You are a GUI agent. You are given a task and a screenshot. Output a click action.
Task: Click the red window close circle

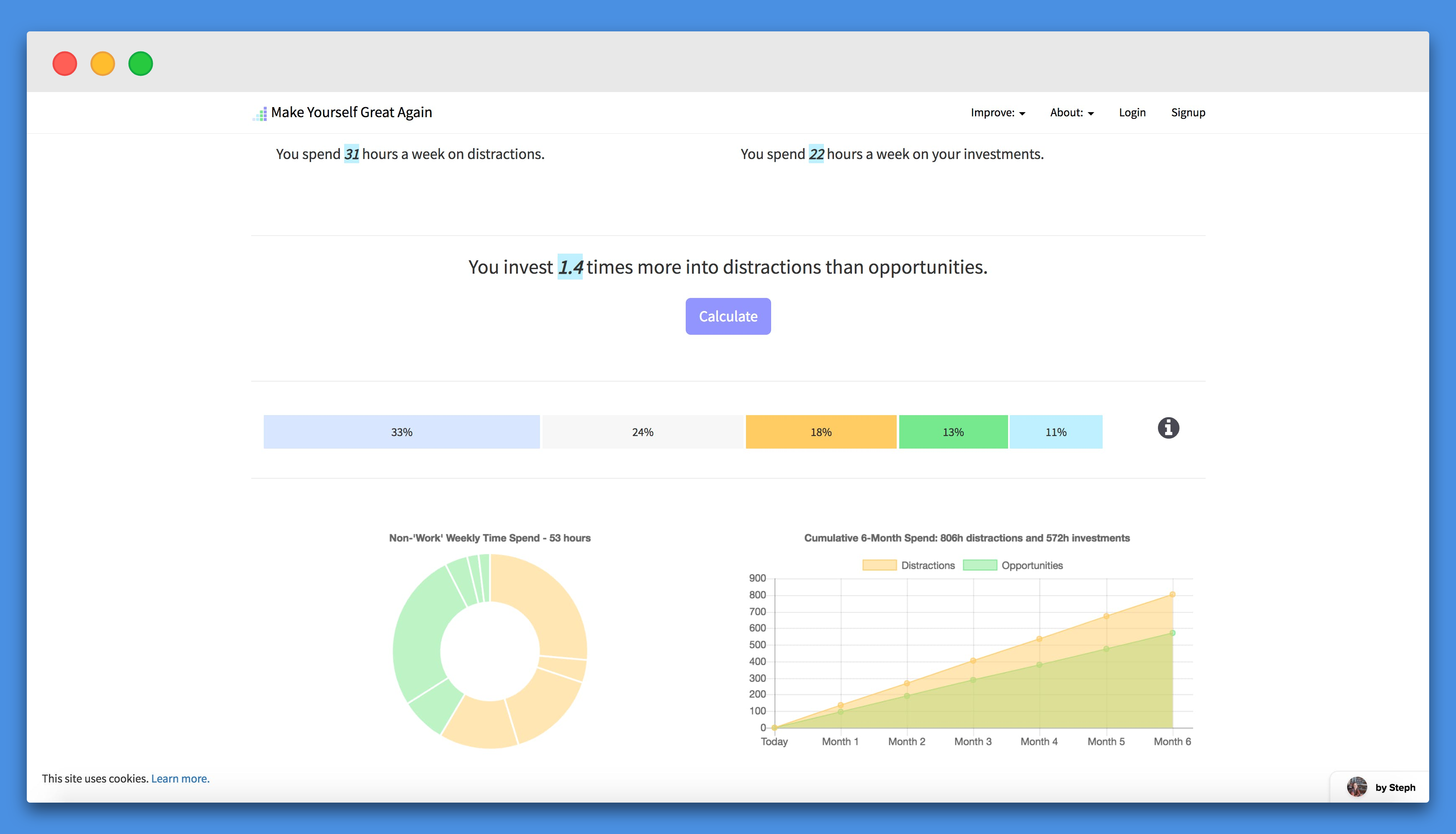click(x=65, y=64)
